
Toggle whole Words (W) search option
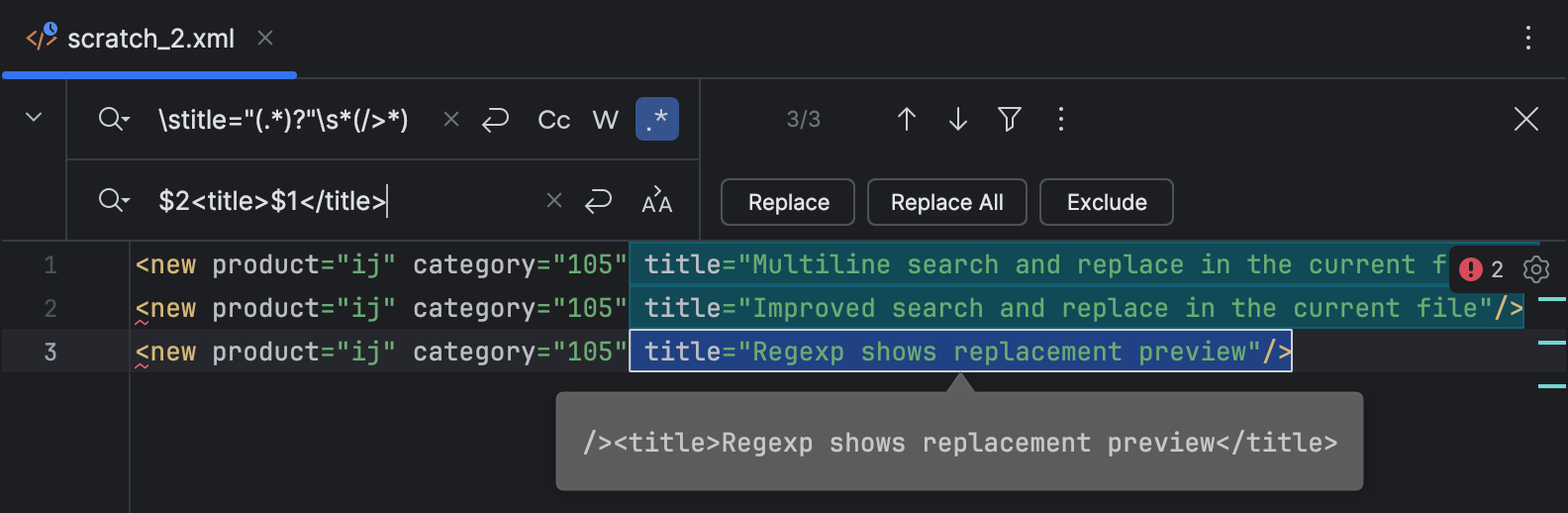click(x=605, y=120)
